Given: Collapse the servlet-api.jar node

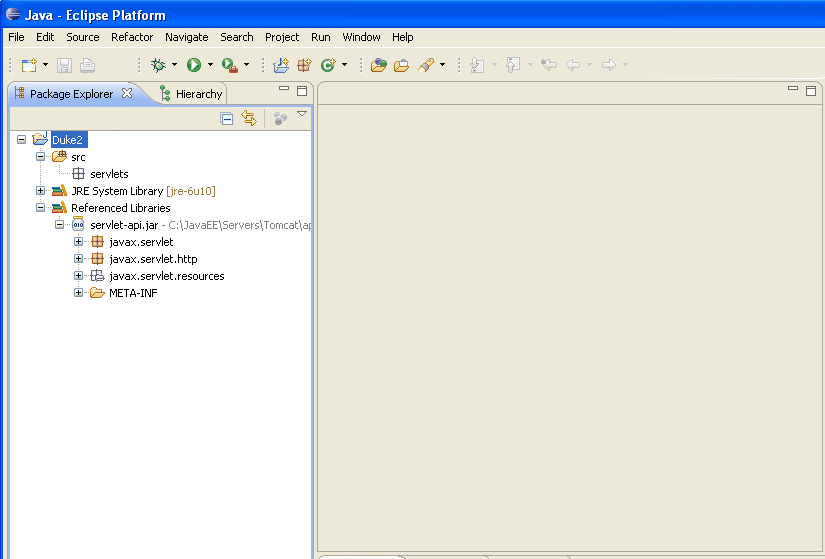Looking at the screenshot, I should [59, 225].
